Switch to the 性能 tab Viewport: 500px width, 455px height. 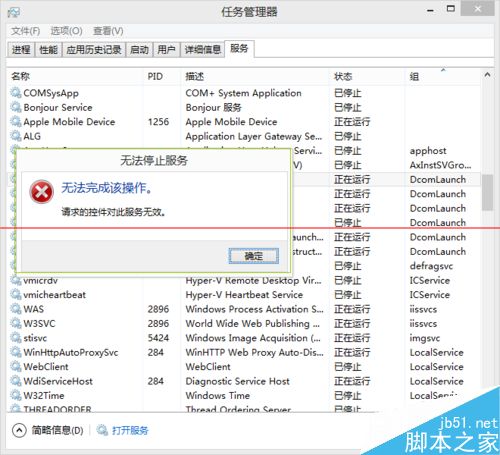click(x=48, y=50)
